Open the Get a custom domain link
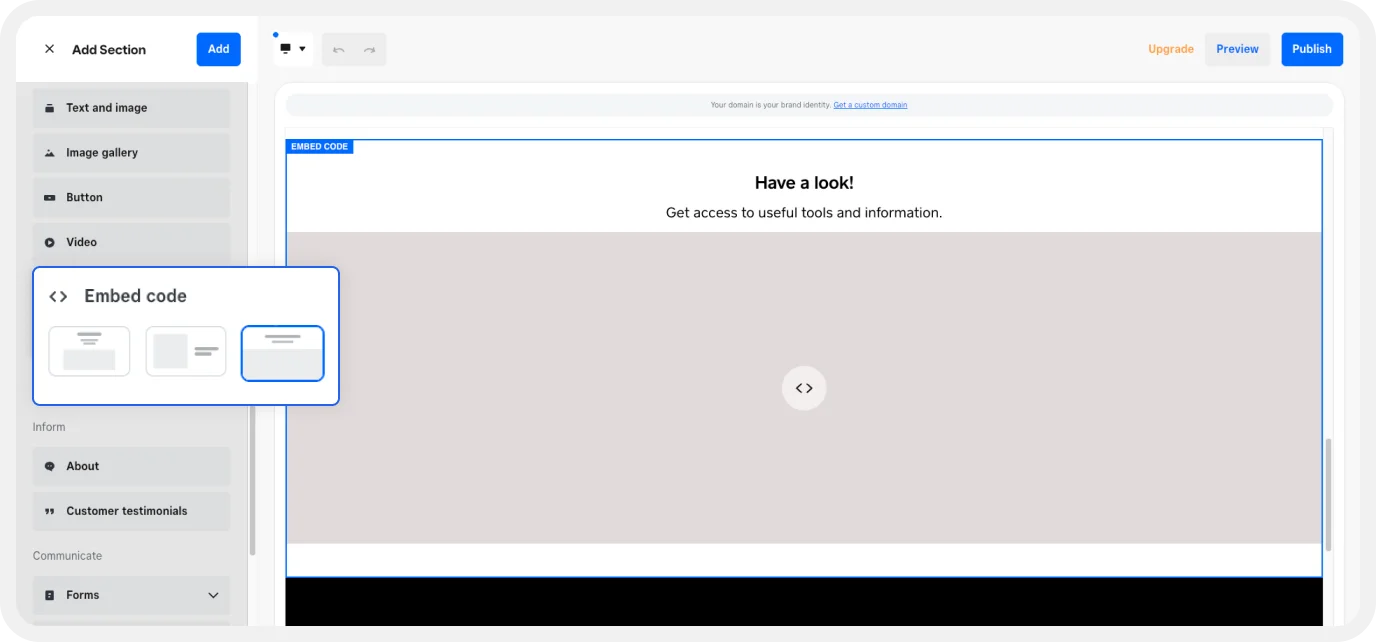The width and height of the screenshot is (1376, 642). coord(870,104)
